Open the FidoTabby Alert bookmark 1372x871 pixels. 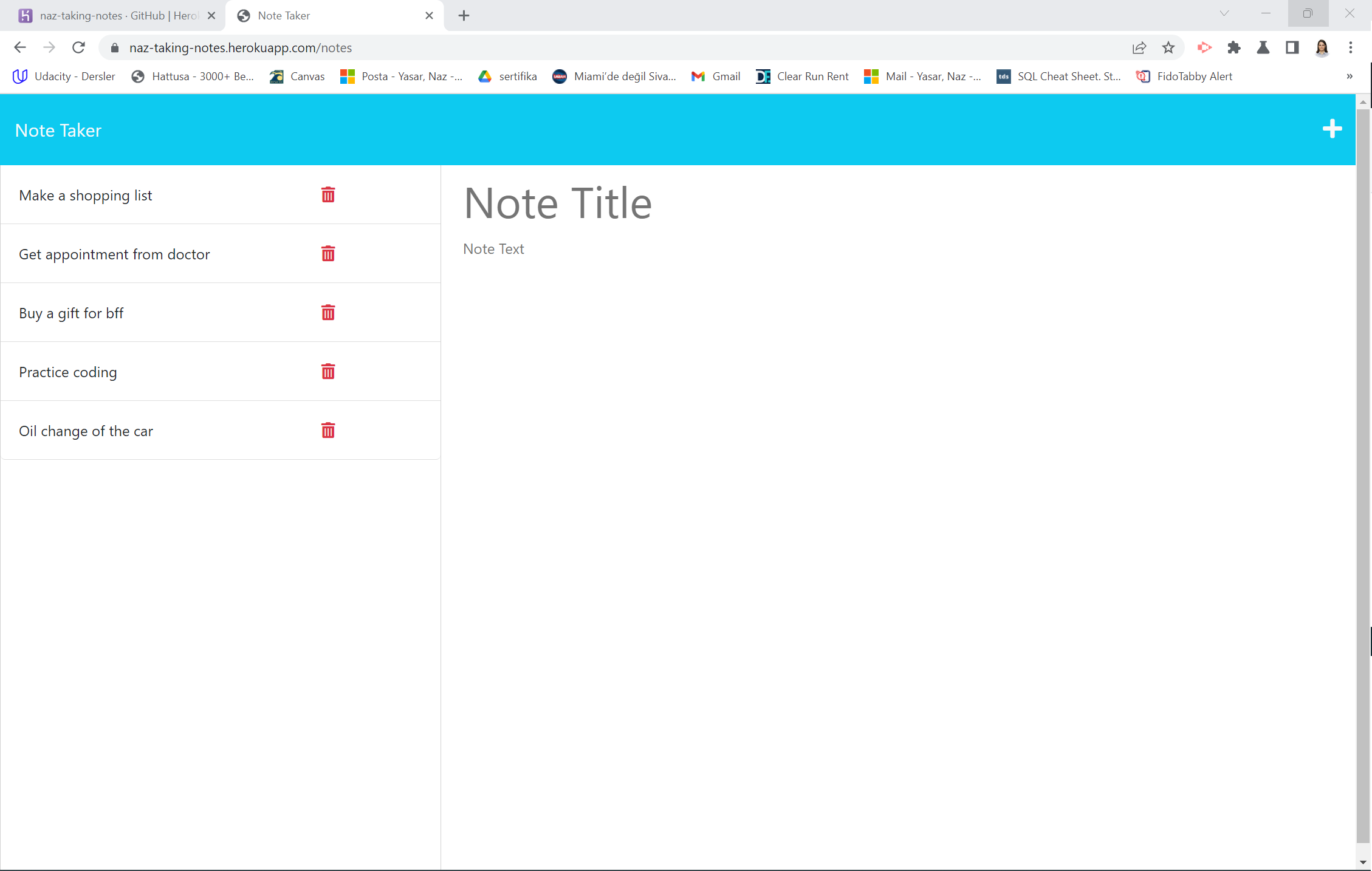pyautogui.click(x=1184, y=77)
